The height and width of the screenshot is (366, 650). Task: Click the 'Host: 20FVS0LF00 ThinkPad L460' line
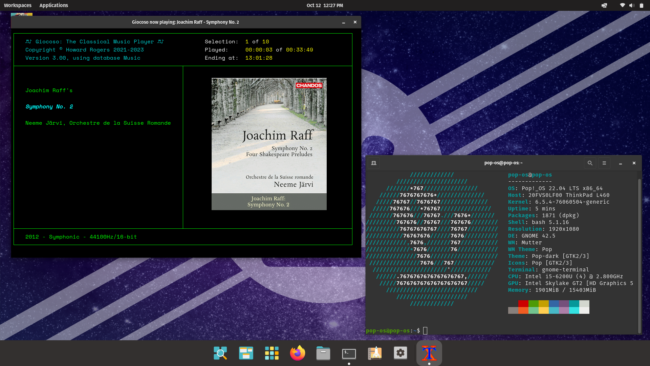(558, 195)
